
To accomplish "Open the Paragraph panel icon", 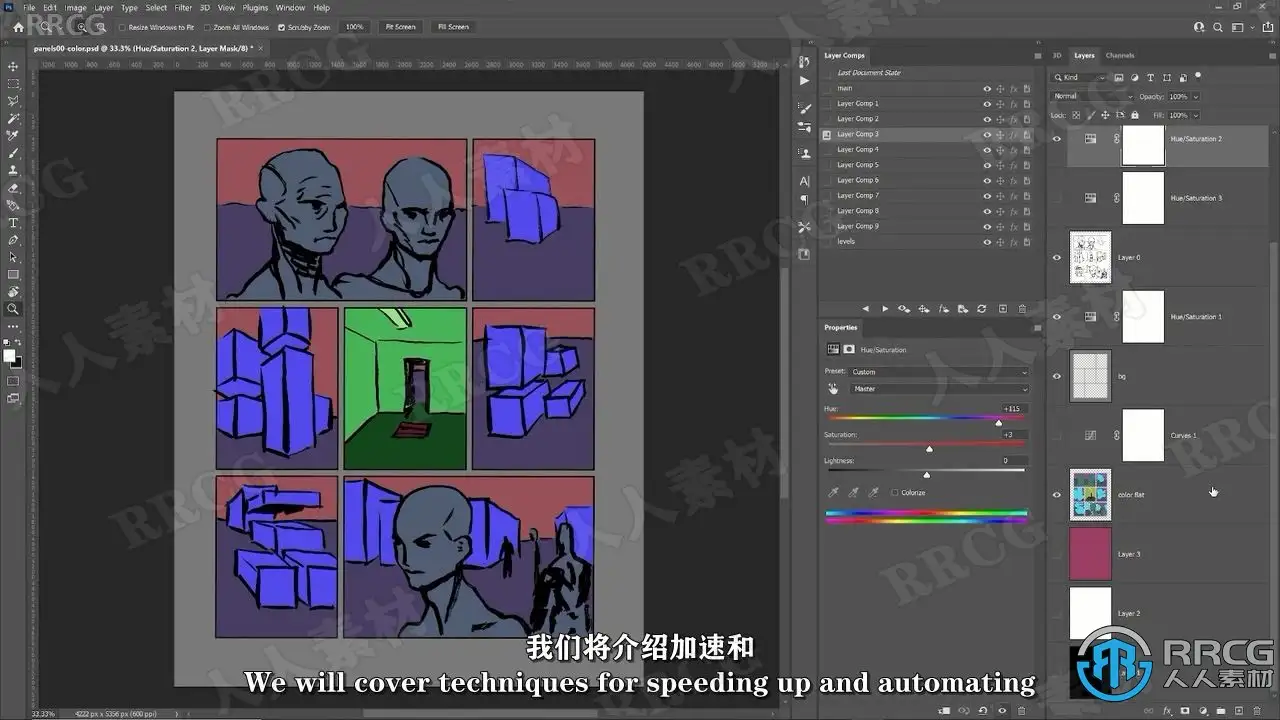I will click(x=805, y=200).
